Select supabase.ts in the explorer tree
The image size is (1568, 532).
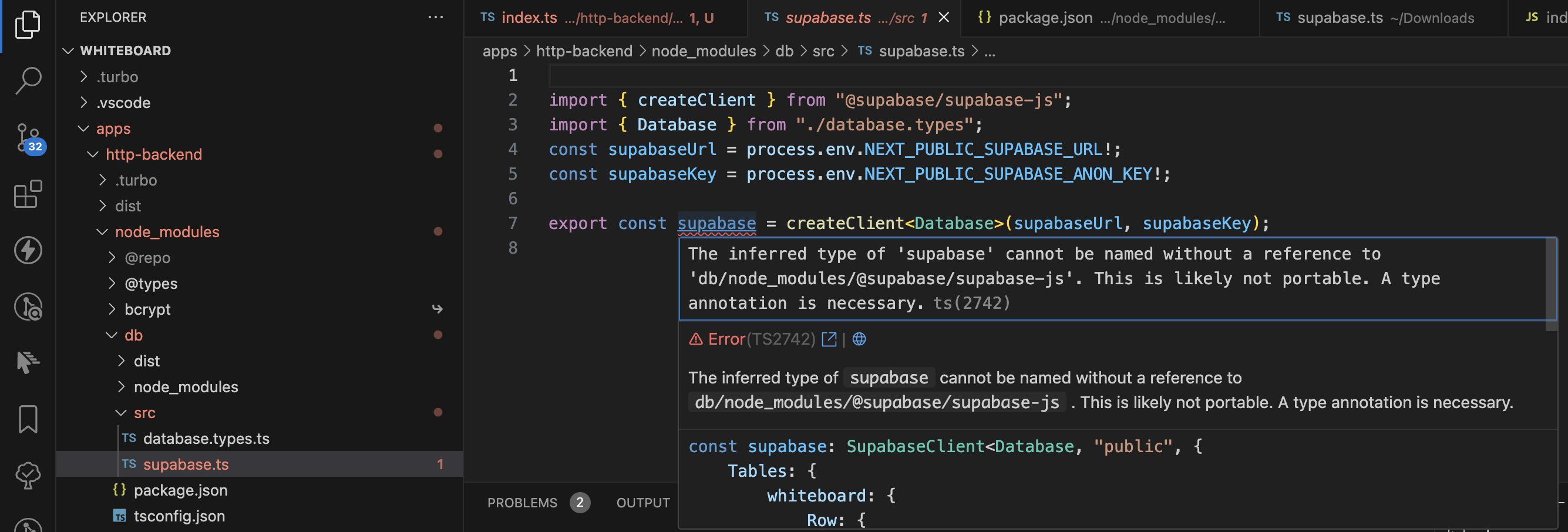(x=260, y=464)
